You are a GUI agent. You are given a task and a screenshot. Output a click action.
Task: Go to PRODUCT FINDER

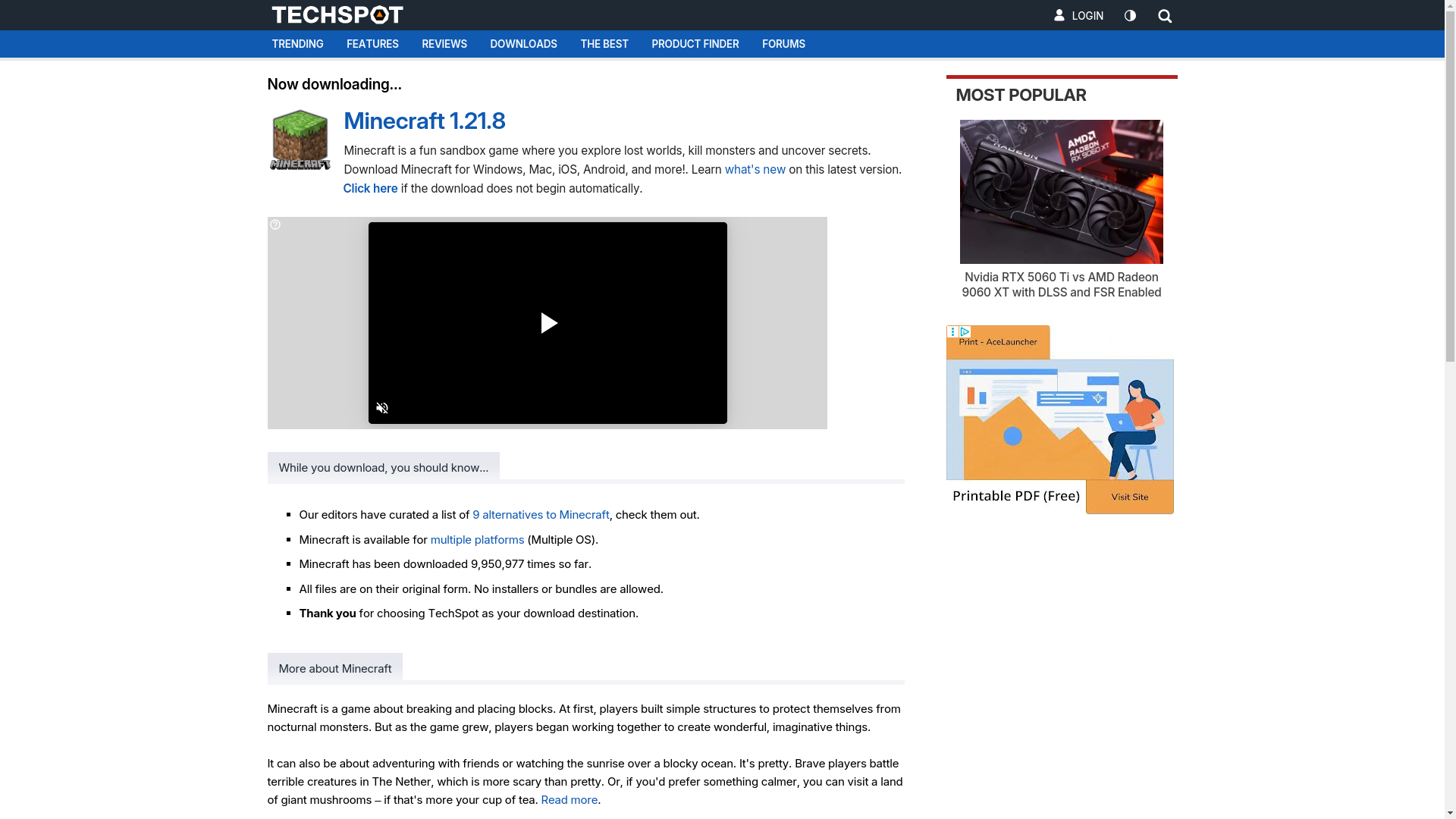(695, 44)
